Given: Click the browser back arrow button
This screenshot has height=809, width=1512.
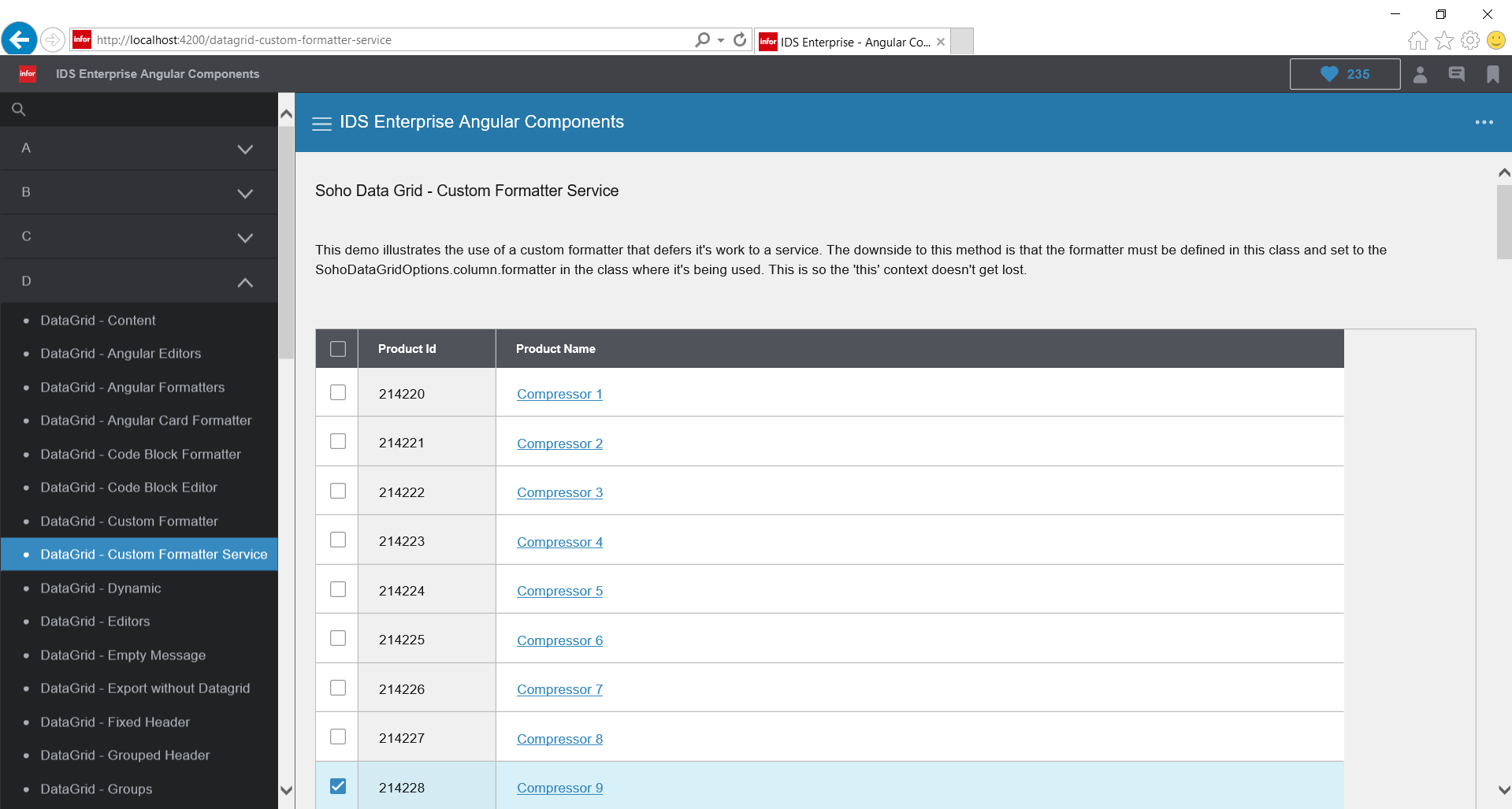Looking at the screenshot, I should (20, 39).
